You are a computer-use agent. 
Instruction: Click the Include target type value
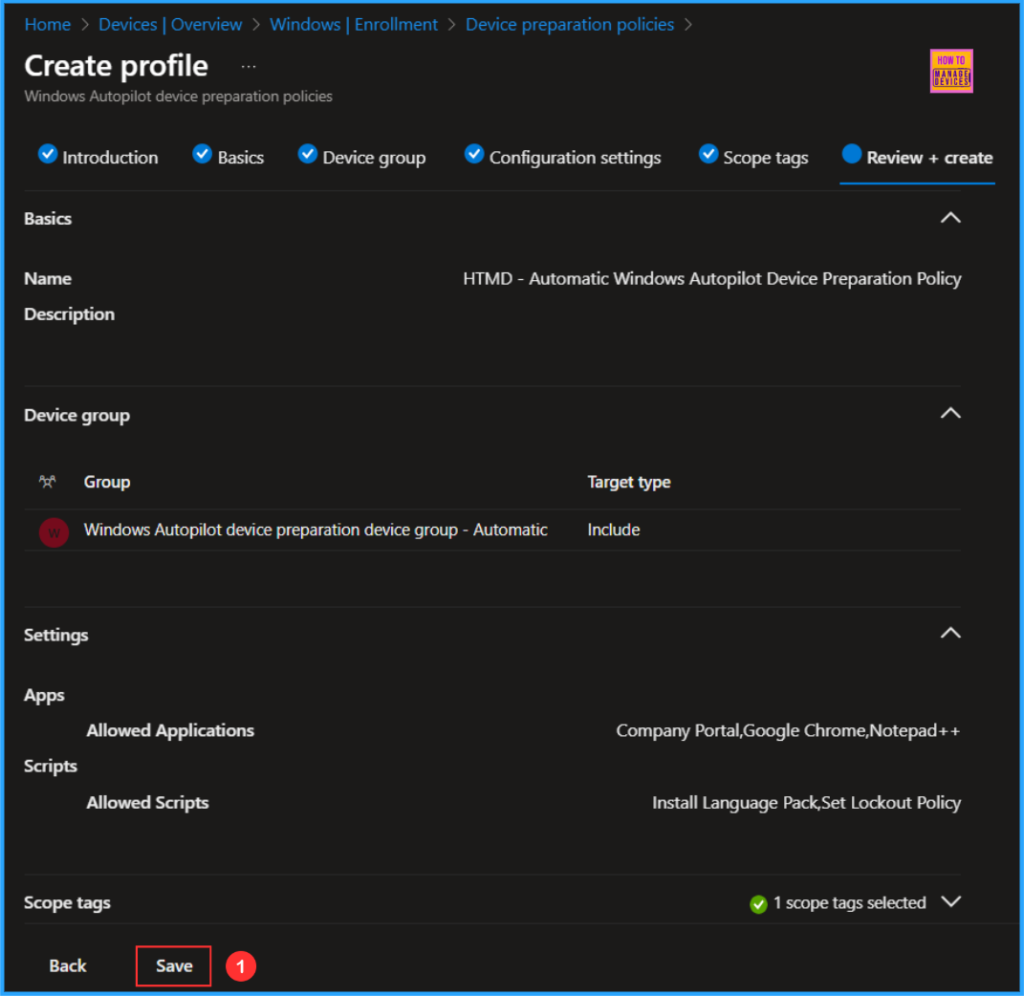pyautogui.click(x=613, y=530)
